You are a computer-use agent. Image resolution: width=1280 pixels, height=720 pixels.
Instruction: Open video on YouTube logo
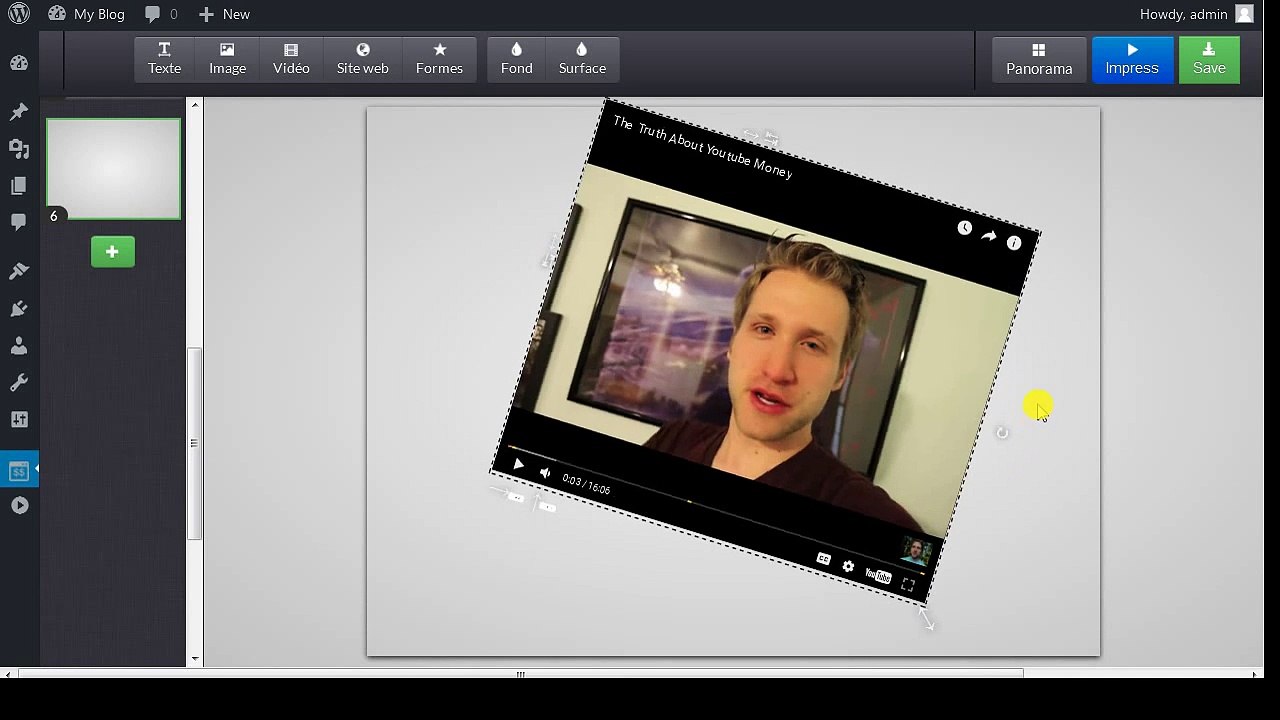pos(878,575)
